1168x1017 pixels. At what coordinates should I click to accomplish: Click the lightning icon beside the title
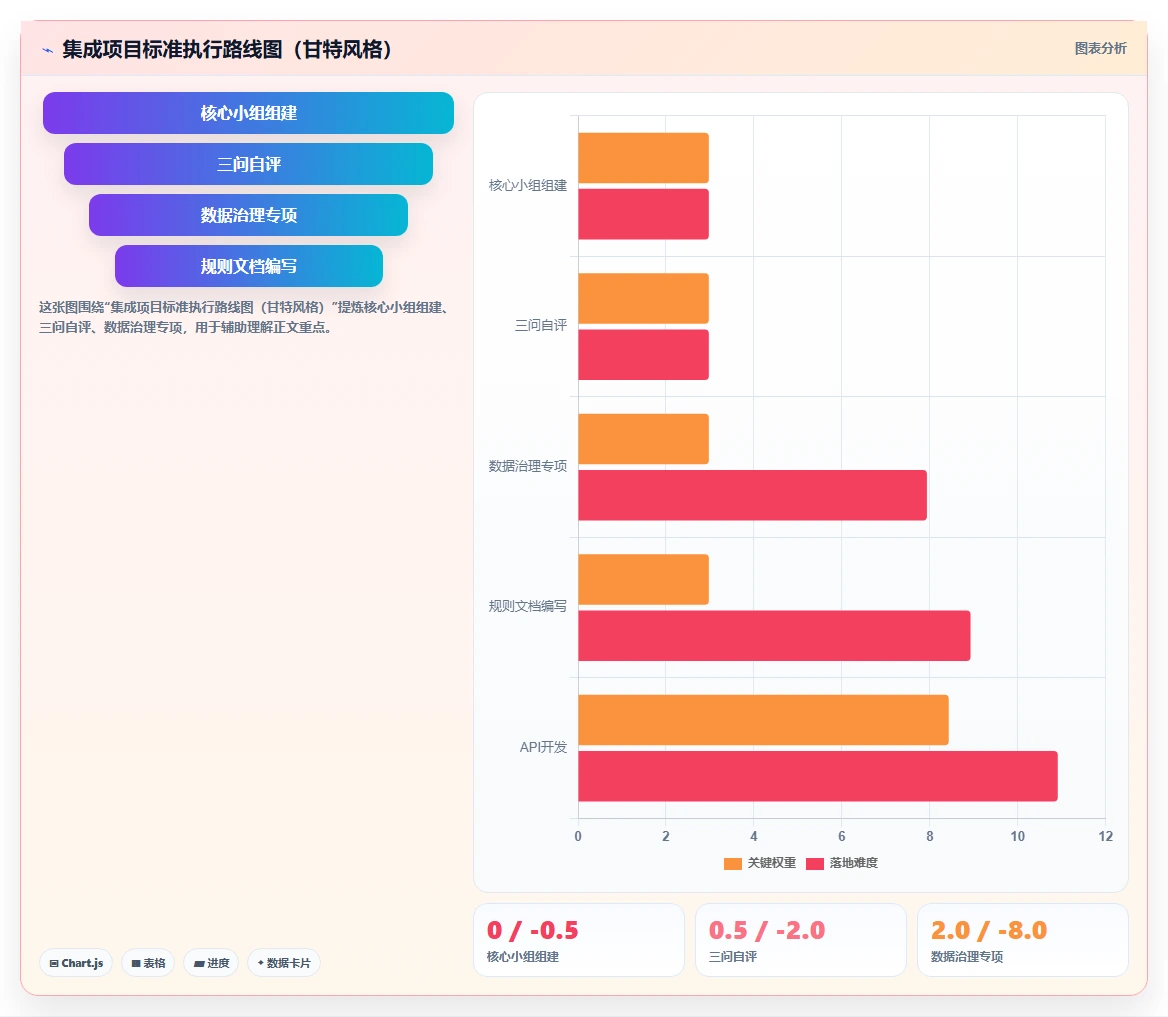(48, 51)
